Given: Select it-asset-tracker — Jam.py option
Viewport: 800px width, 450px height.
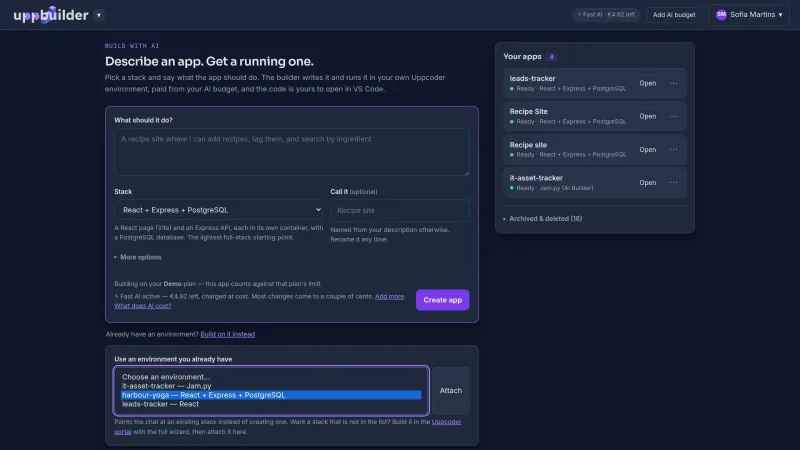Looking at the screenshot, I should 271,386.
